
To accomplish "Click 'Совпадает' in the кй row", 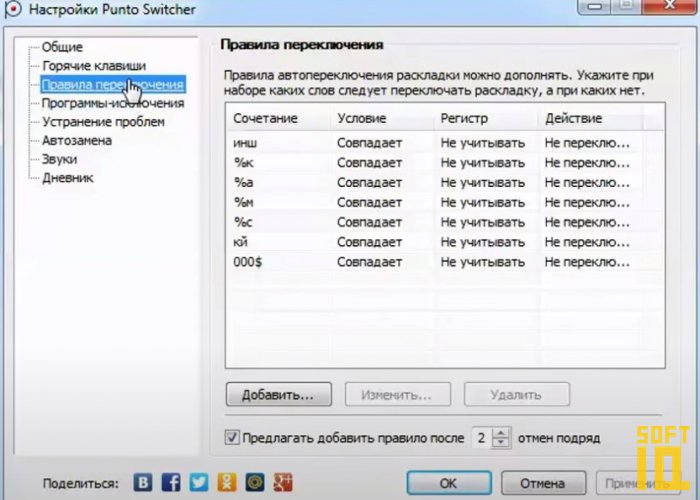I will (x=370, y=242).
